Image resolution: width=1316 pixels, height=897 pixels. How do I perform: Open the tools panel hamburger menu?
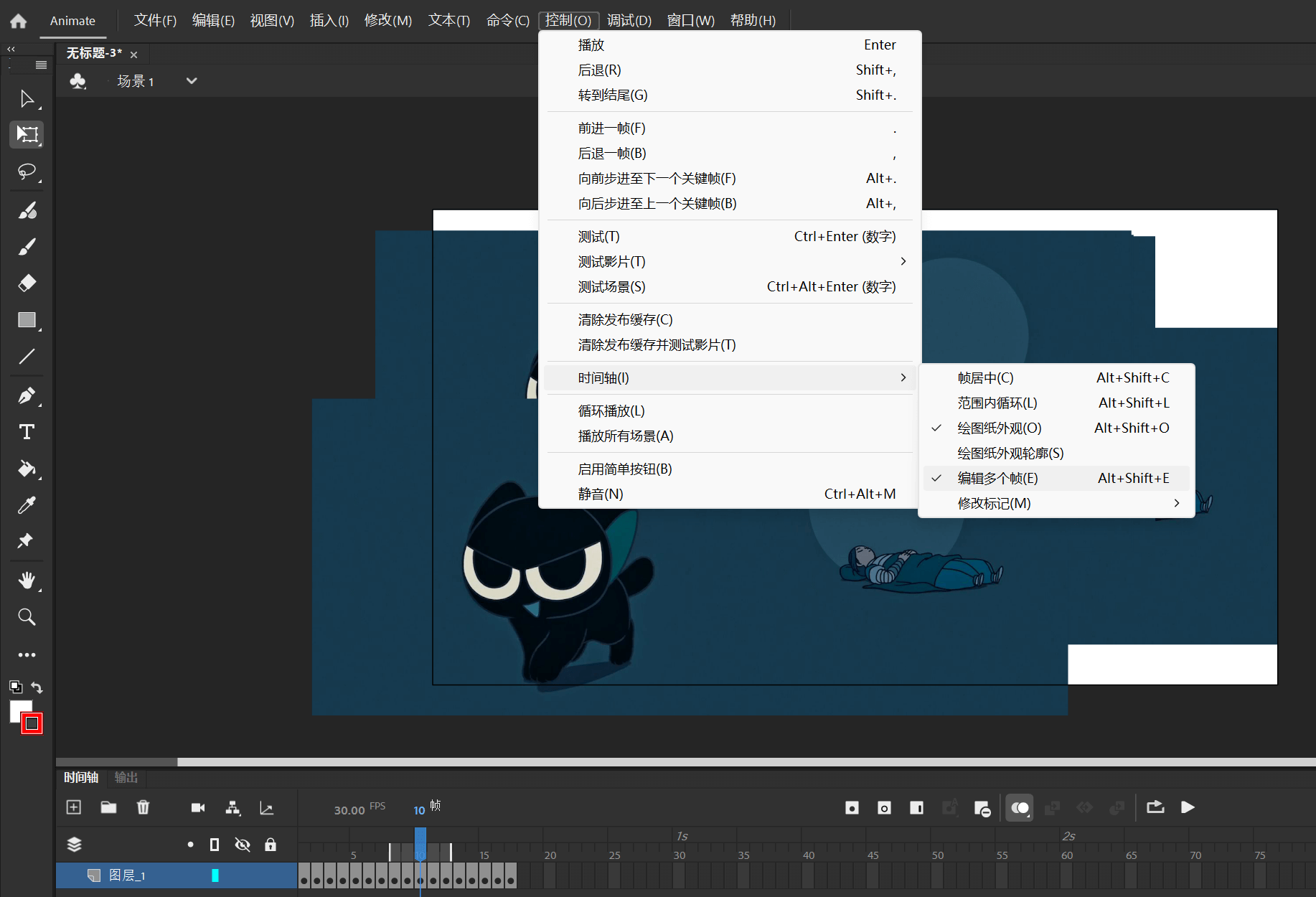coord(41,65)
